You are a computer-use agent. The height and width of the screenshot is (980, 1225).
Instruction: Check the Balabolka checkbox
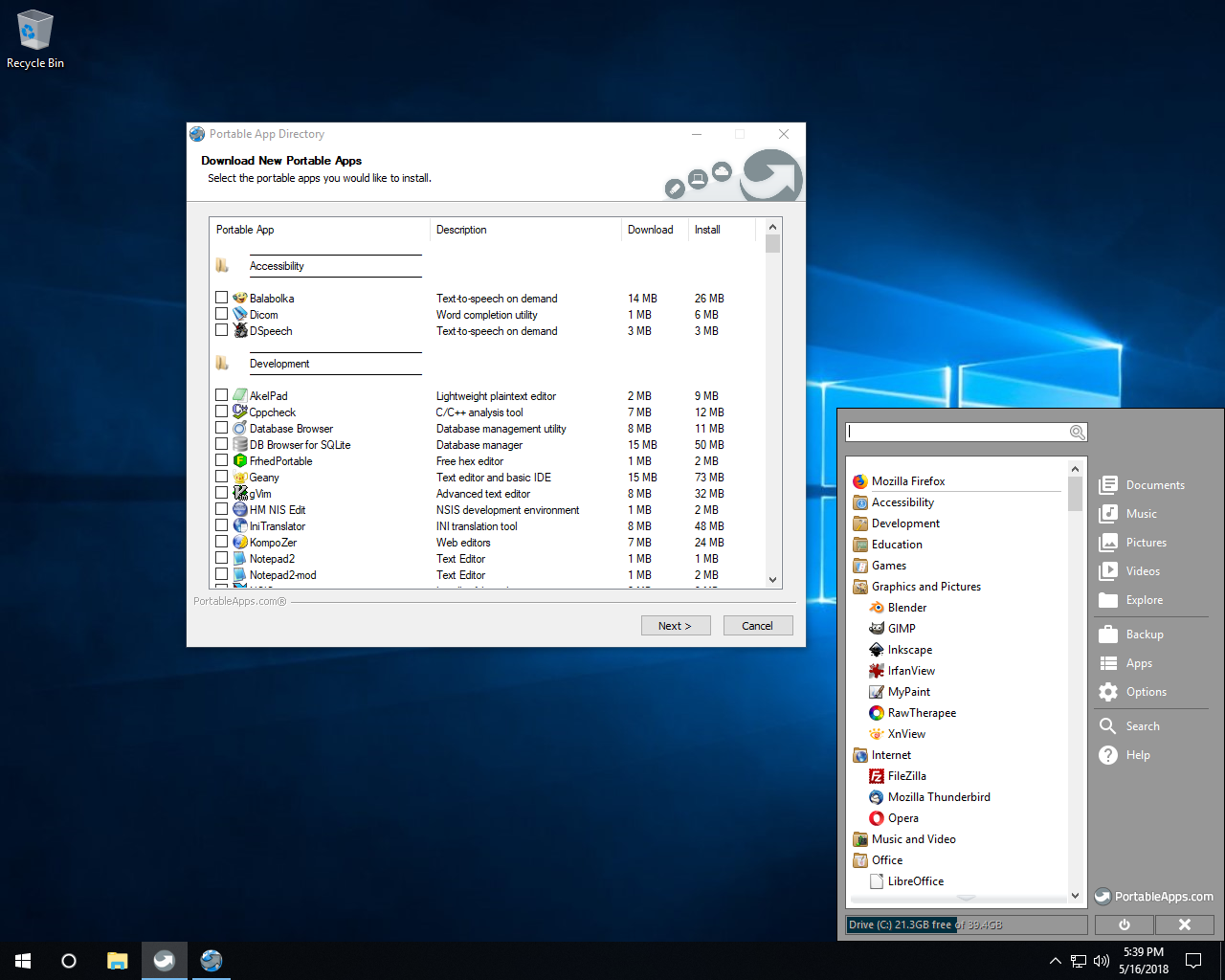222,298
